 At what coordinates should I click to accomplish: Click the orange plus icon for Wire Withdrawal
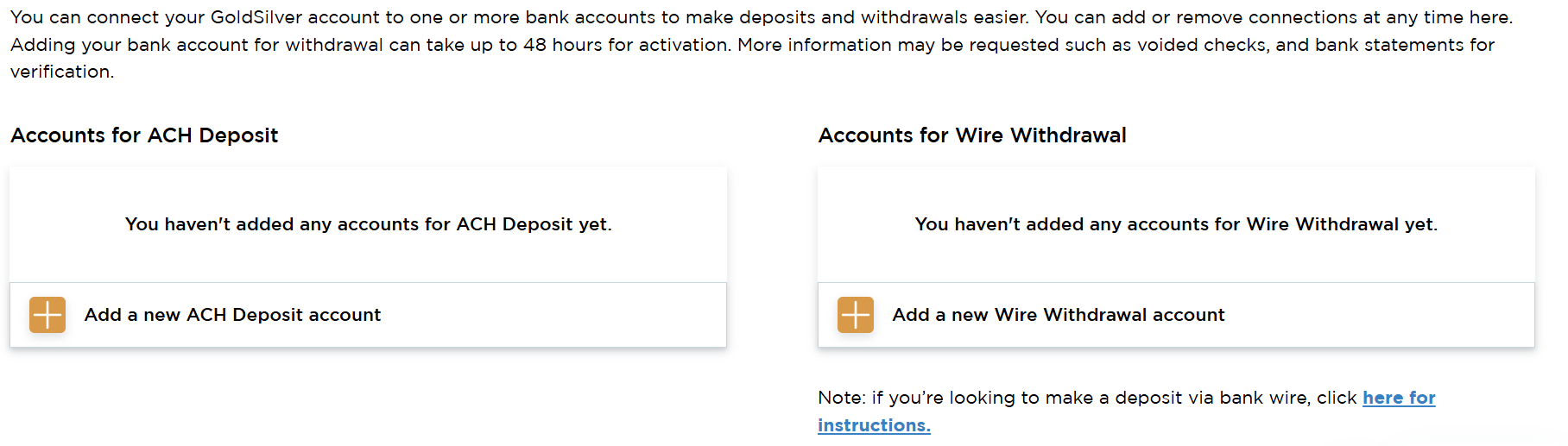tap(856, 315)
